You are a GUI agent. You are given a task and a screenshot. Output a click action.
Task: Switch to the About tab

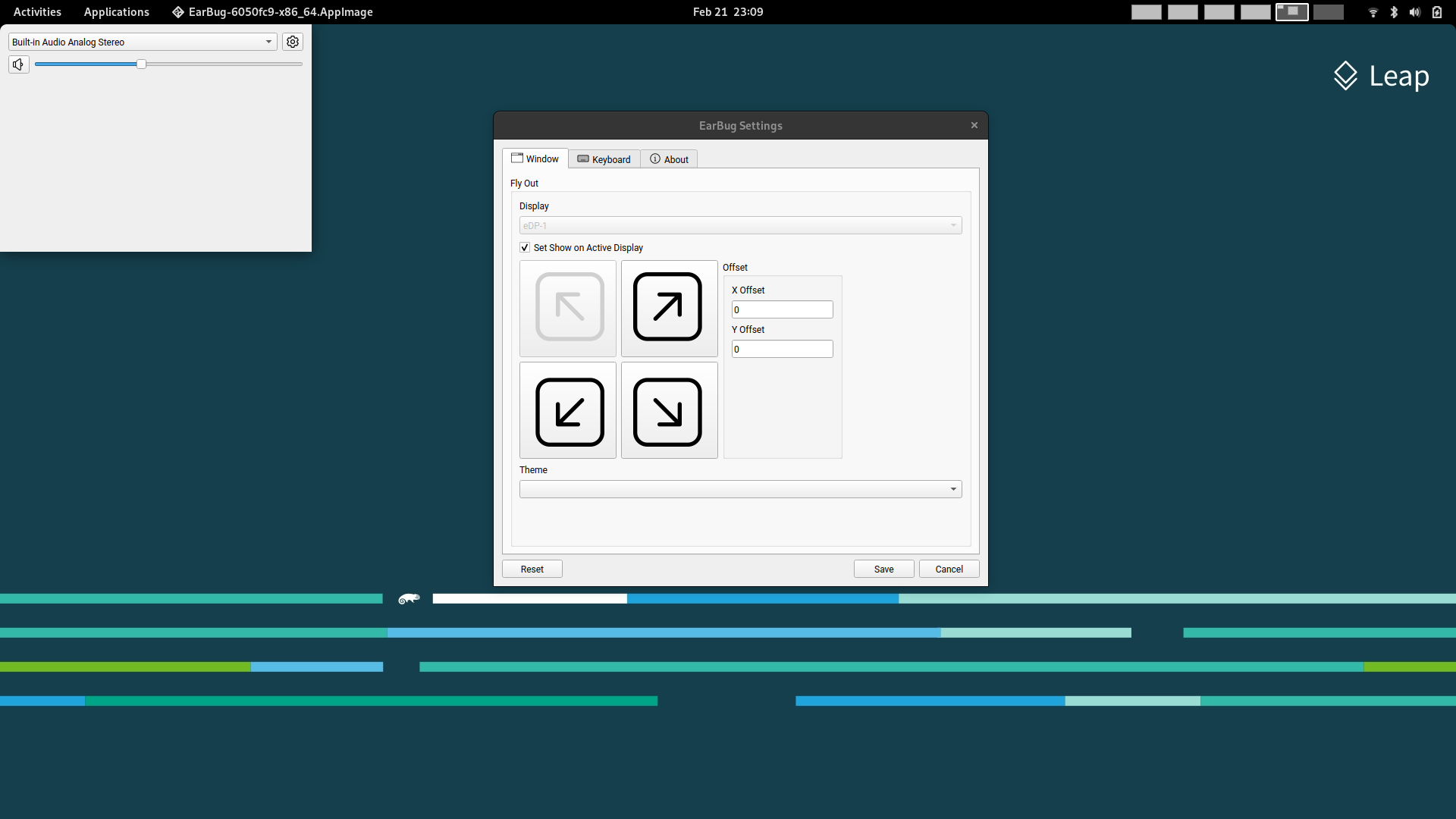(x=669, y=159)
